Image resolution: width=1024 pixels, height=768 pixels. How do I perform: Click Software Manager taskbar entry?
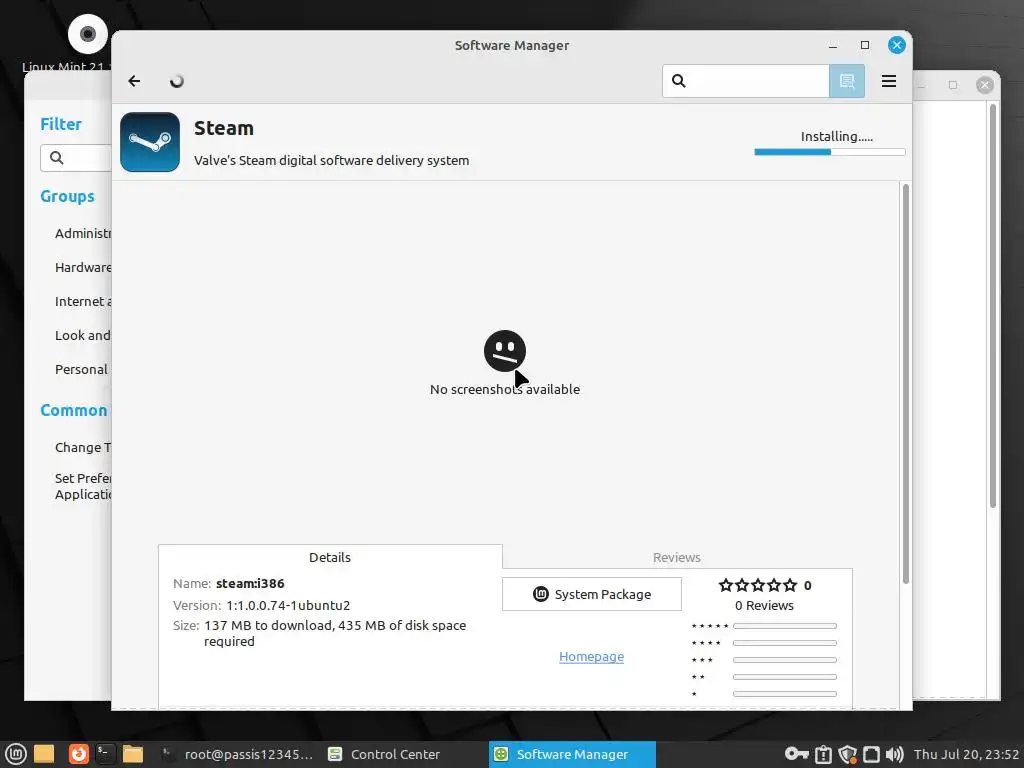(x=572, y=754)
